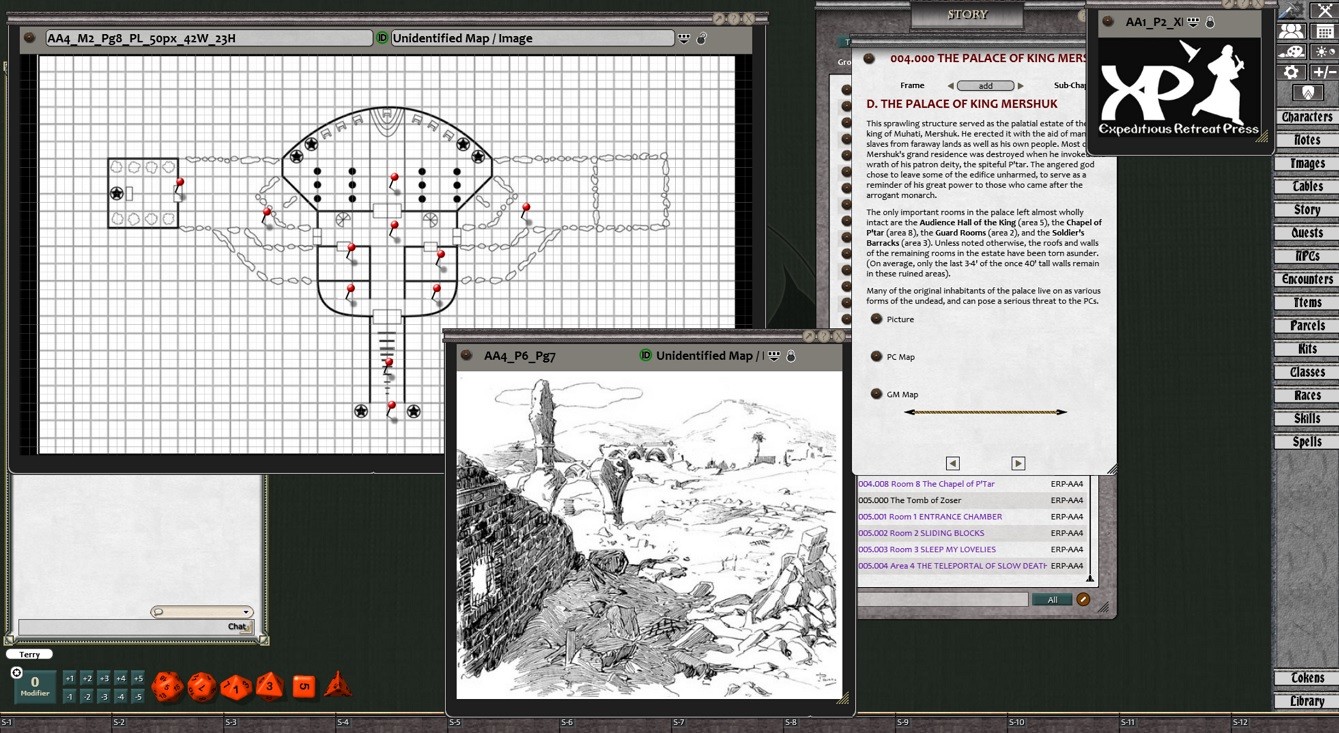Open the Modifiers plus/minus icon

pyautogui.click(x=1324, y=72)
